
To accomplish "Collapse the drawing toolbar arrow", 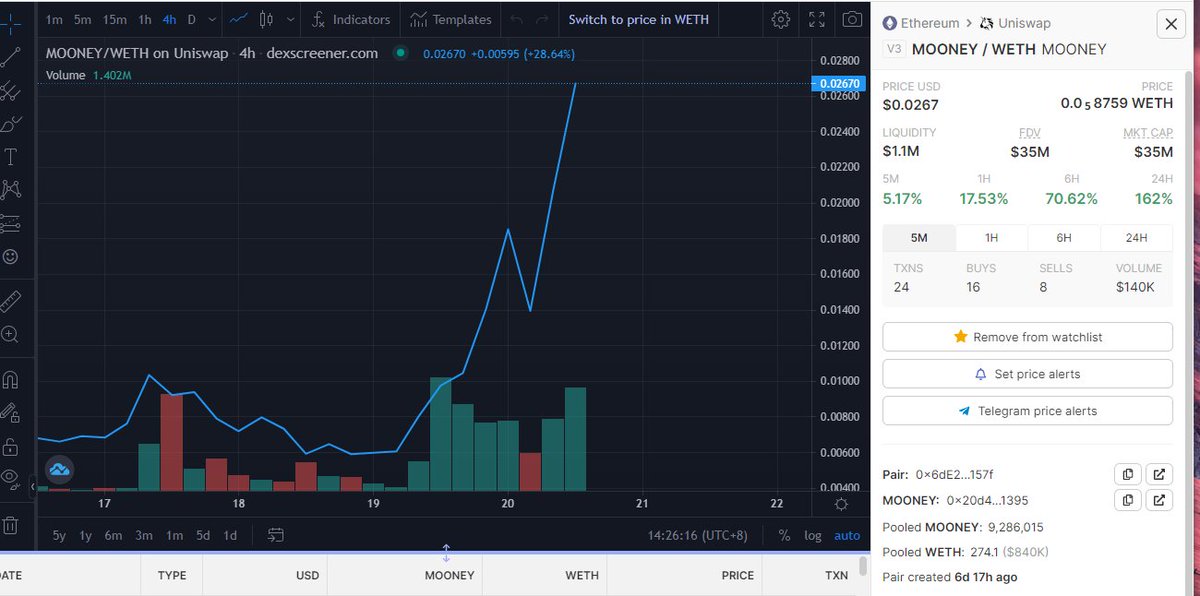I will tap(32, 487).
